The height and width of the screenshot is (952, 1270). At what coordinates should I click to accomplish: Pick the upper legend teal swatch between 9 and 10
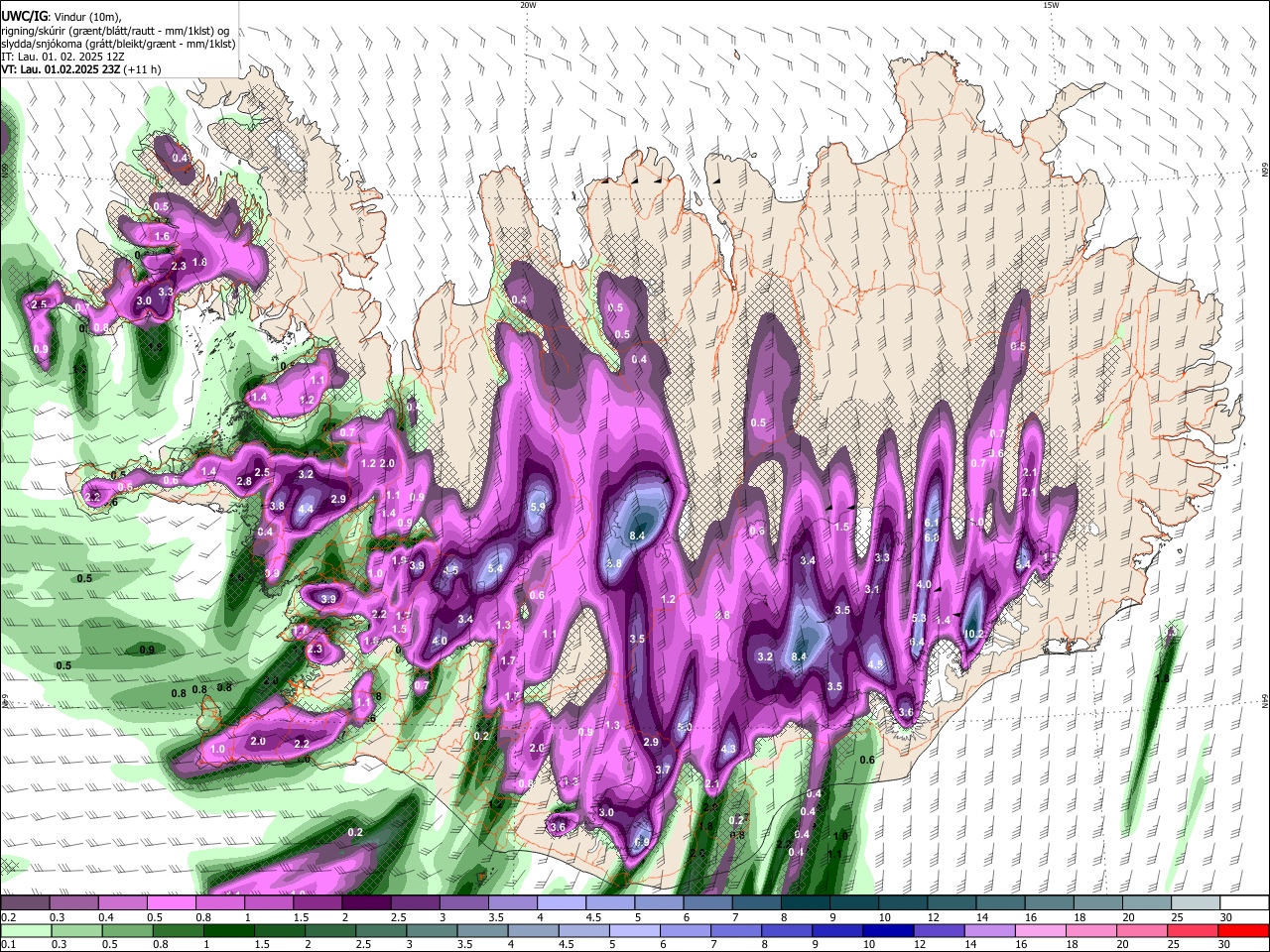(x=852, y=902)
